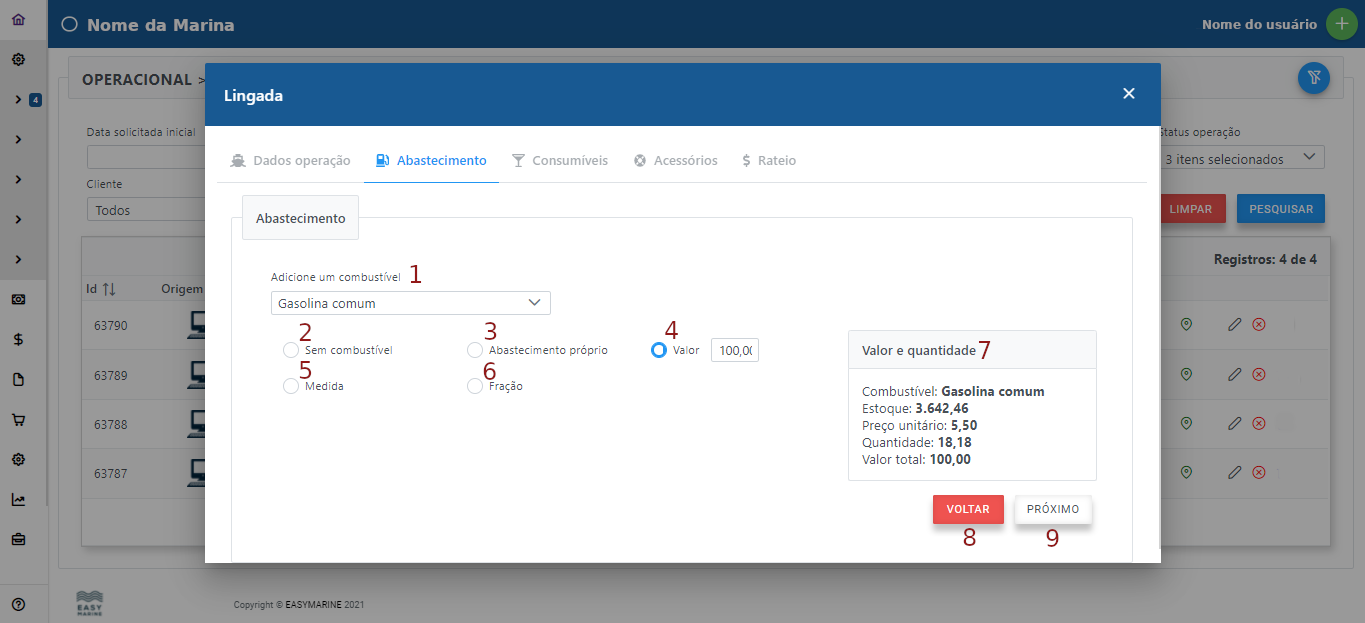Click the red delete icon for row 63789
This screenshot has height=623, width=1365.
pos(1259,374)
